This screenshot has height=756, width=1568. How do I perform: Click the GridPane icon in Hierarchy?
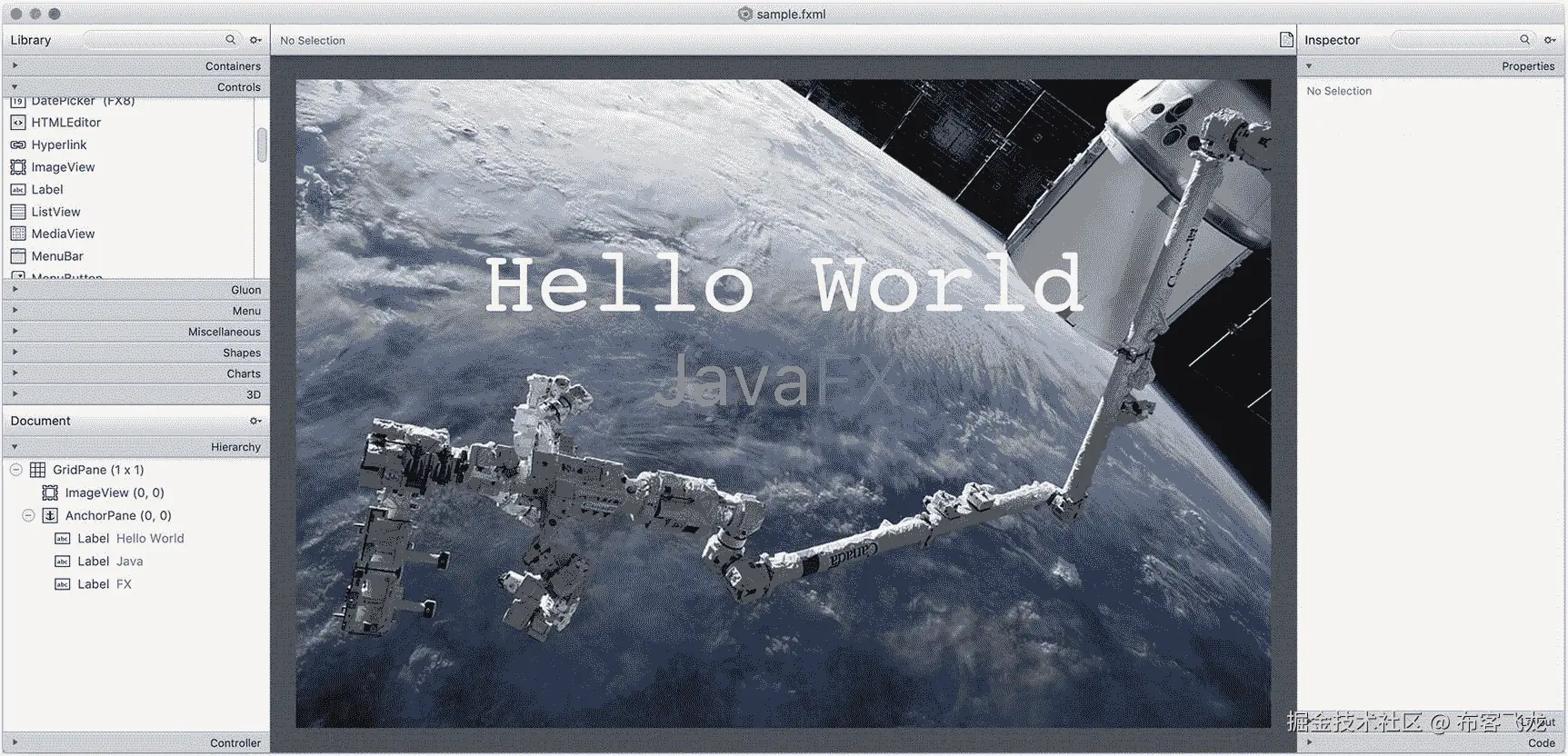(x=38, y=470)
